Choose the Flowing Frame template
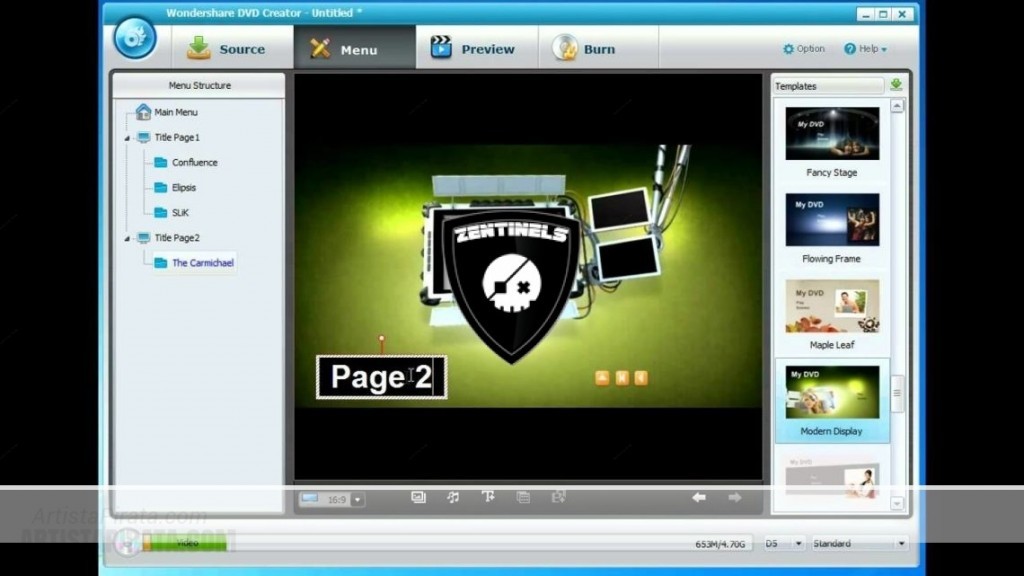Image resolution: width=1024 pixels, height=576 pixels. tap(832, 220)
